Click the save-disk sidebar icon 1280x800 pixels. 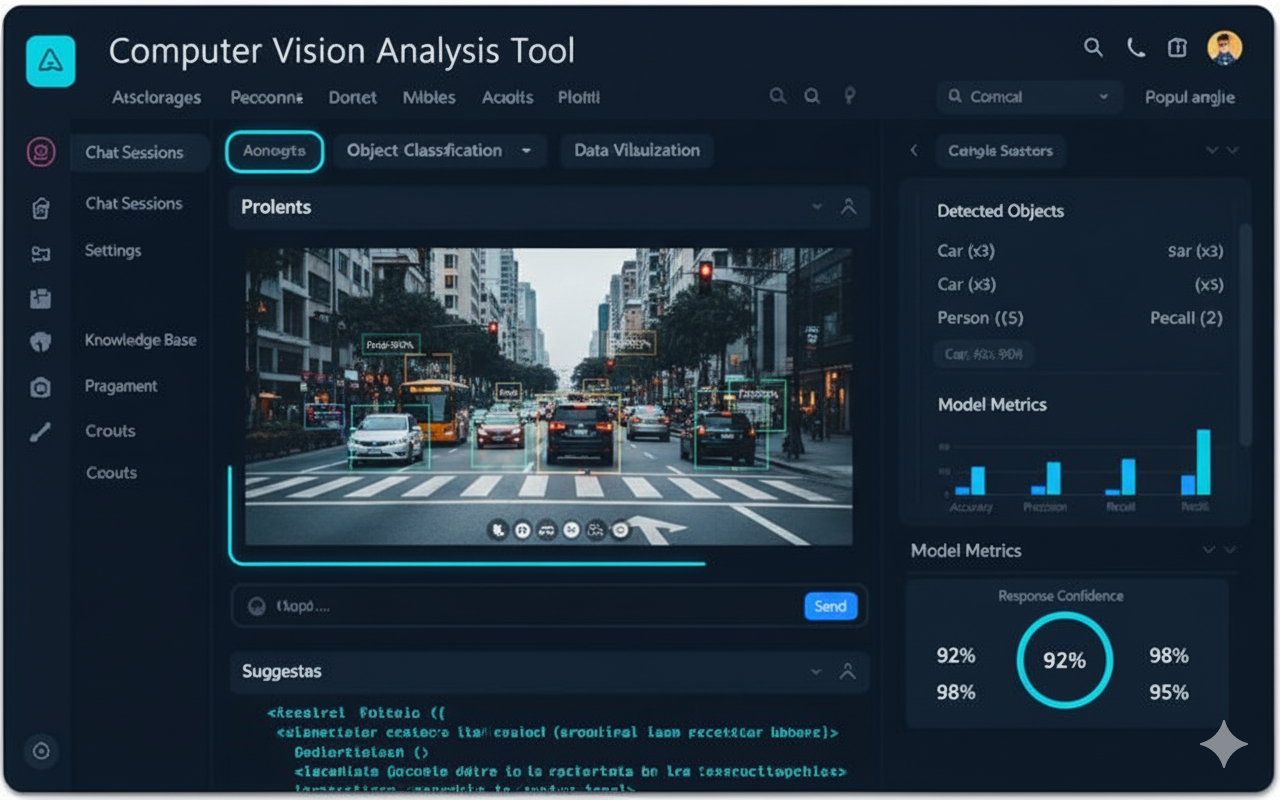pos(40,298)
